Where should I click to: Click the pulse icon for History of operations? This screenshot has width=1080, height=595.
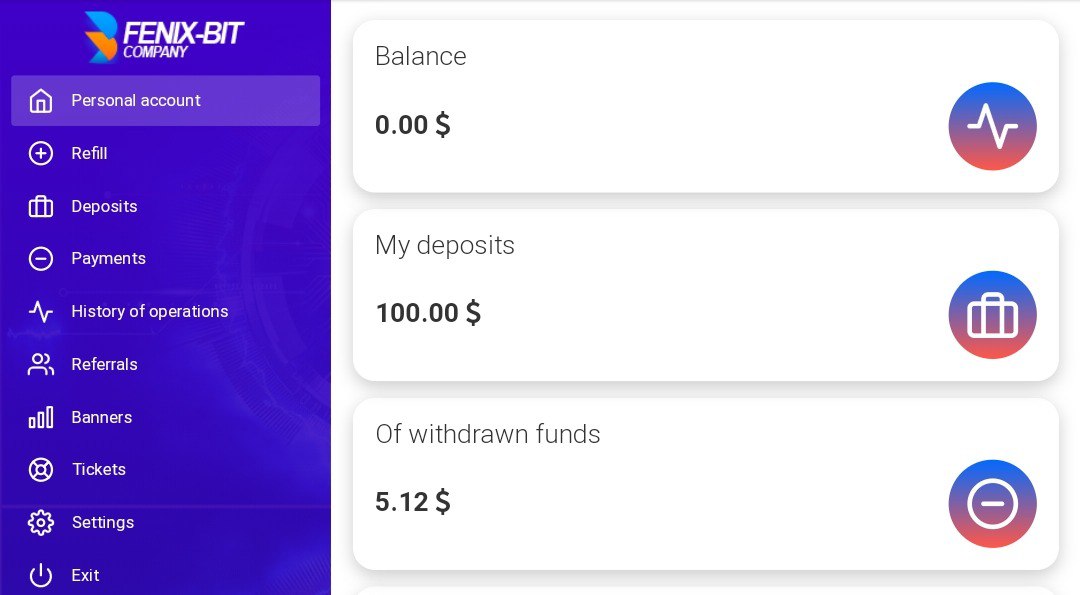pyautogui.click(x=41, y=311)
